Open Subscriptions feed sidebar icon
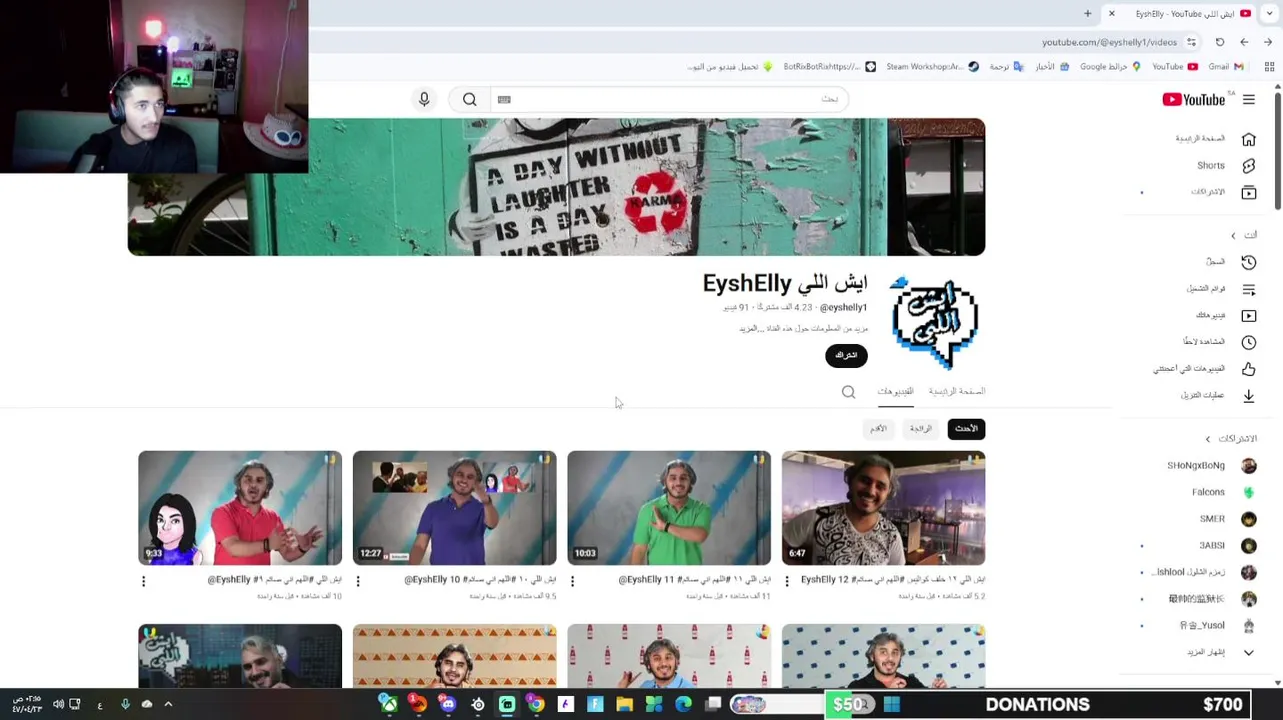Screen dimensions: 1283x720 [x=1249, y=192]
